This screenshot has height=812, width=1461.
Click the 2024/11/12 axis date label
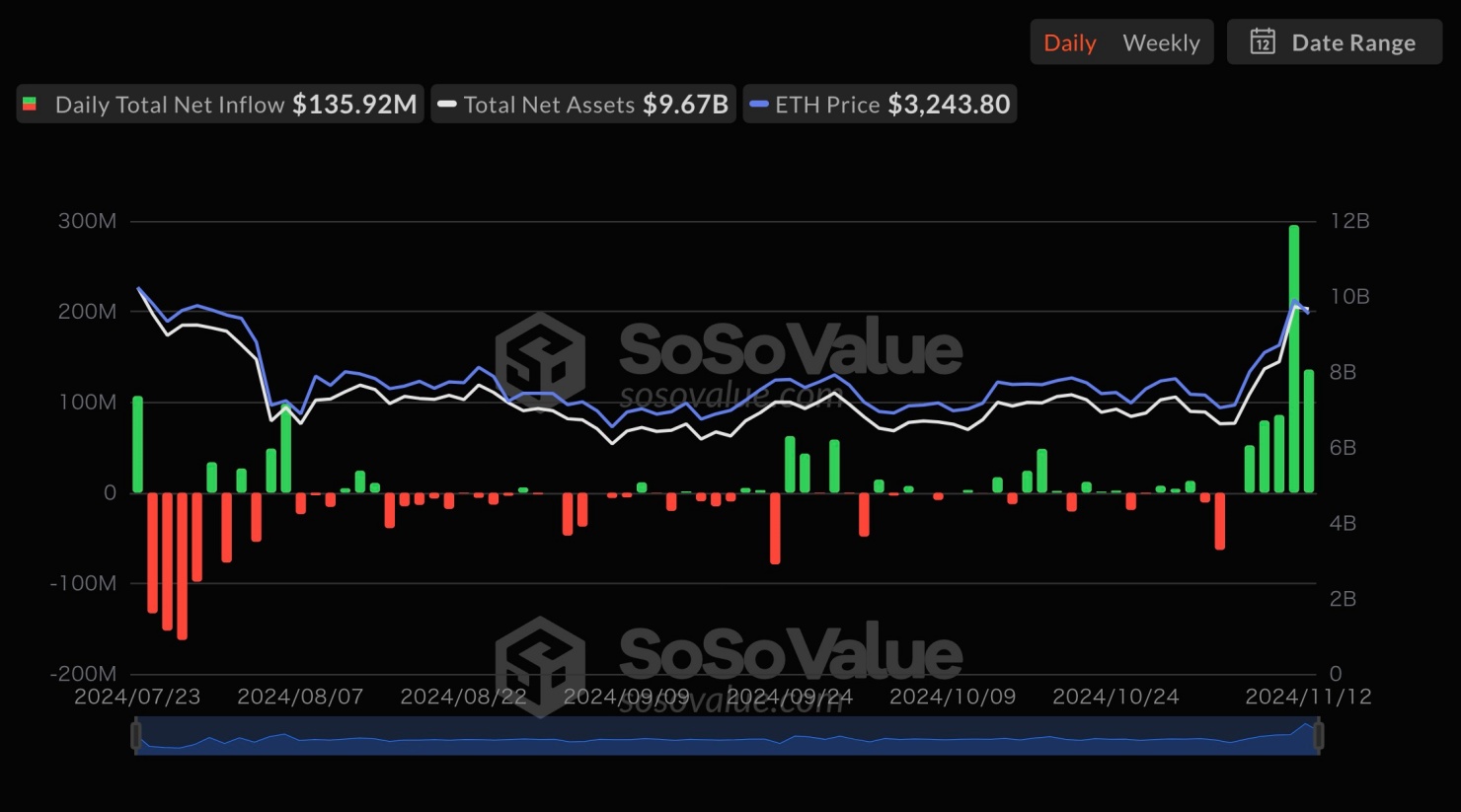[1308, 697]
